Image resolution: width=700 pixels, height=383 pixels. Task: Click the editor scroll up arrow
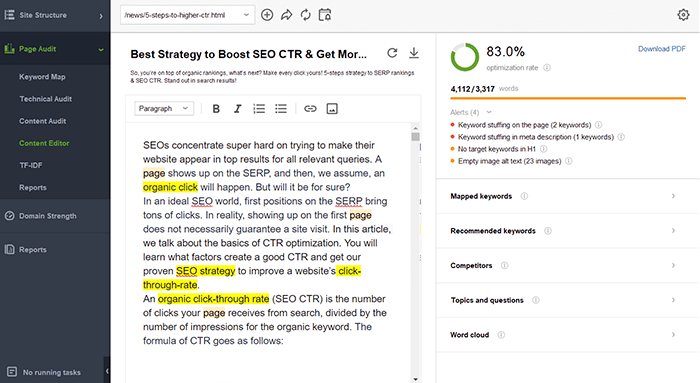click(x=416, y=128)
